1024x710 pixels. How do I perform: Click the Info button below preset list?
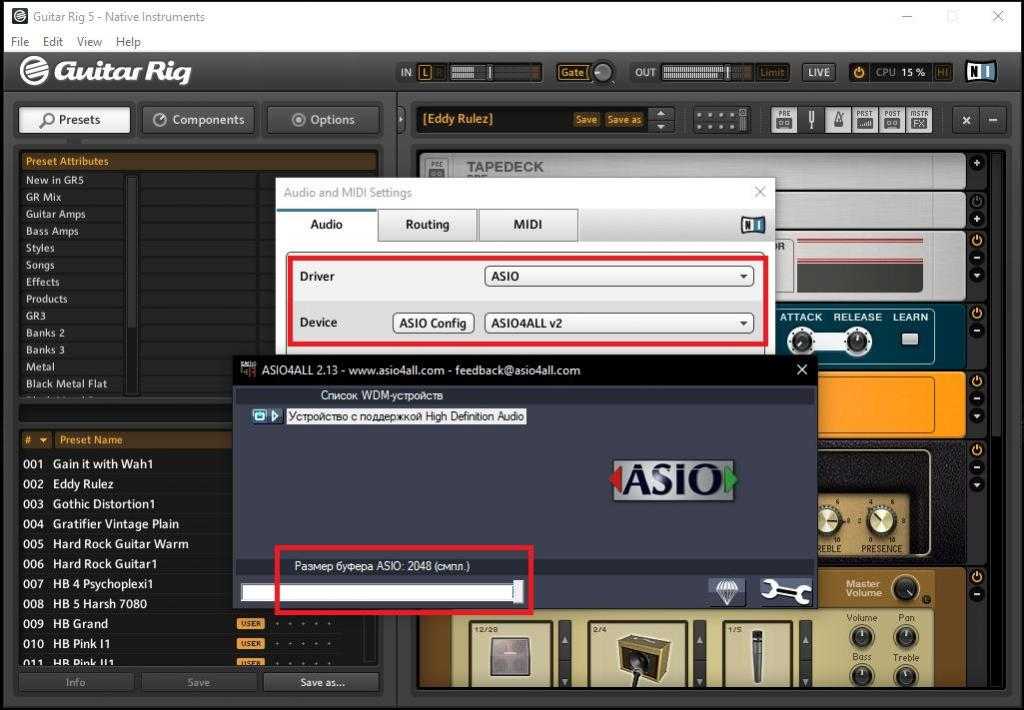click(76, 682)
